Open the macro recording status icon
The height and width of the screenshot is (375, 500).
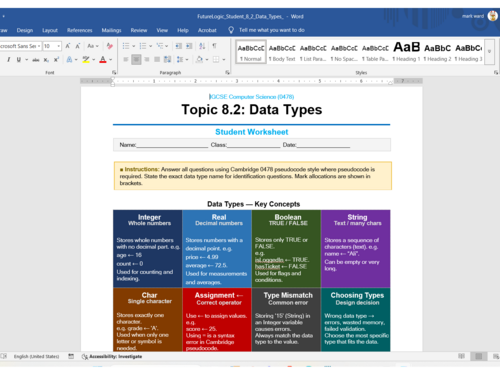pyautogui.click(x=71, y=356)
